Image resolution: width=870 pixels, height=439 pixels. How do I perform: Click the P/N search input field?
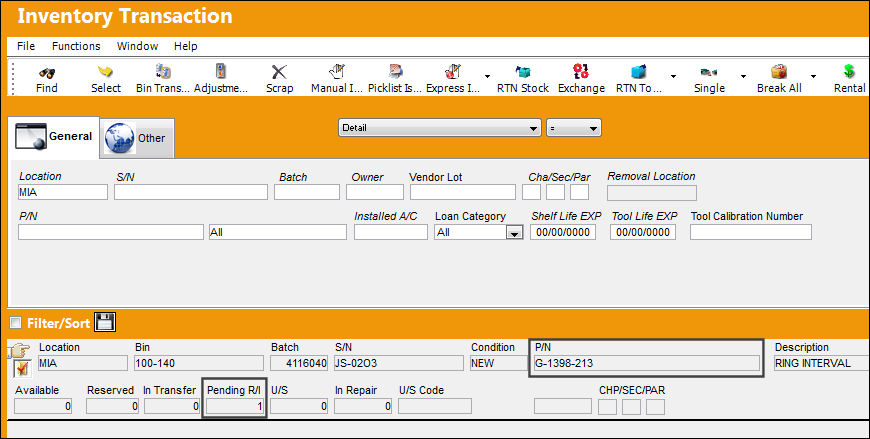(110, 232)
